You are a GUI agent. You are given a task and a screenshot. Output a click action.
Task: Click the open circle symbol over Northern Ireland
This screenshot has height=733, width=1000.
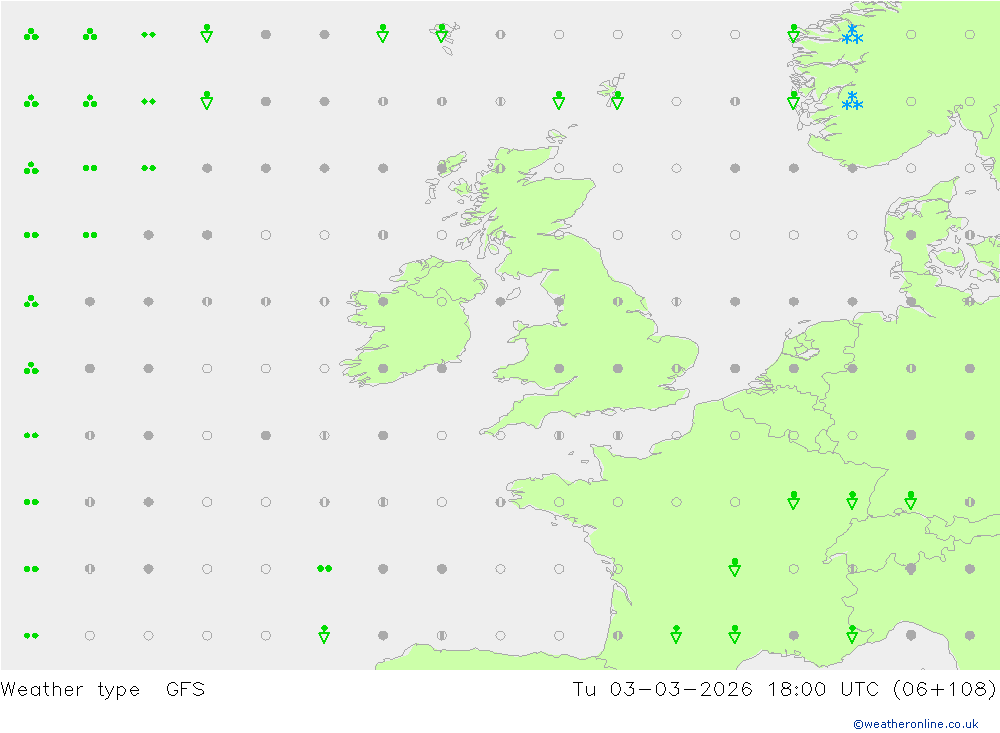click(441, 301)
